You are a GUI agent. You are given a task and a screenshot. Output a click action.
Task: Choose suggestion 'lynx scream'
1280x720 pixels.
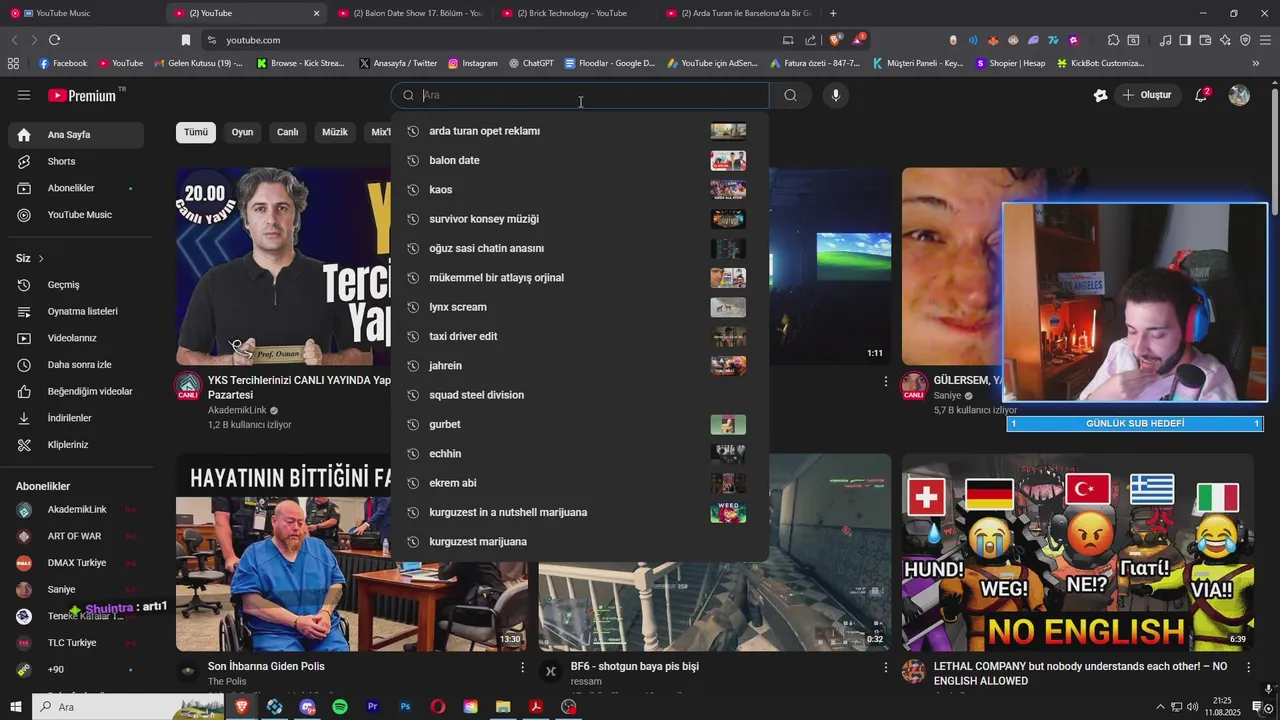579,307
